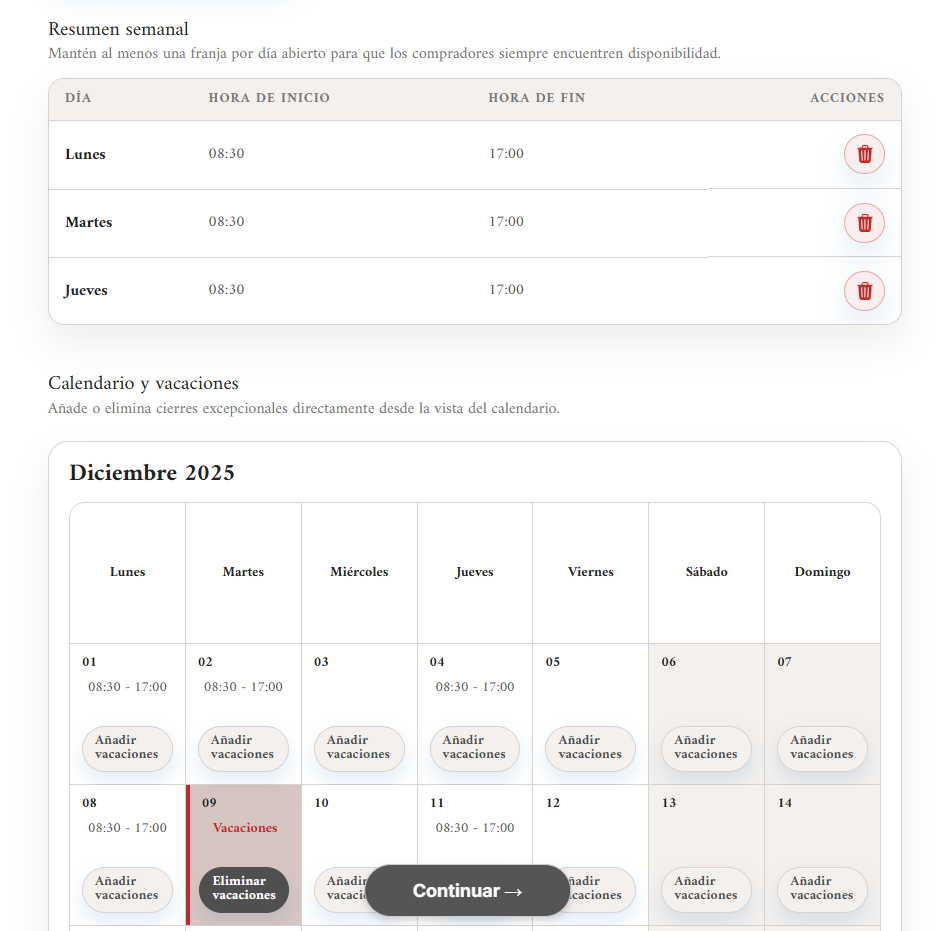Image resolution: width=938 pixels, height=931 pixels.
Task: Click the Jueves row label in summary table
Action: [86, 291]
